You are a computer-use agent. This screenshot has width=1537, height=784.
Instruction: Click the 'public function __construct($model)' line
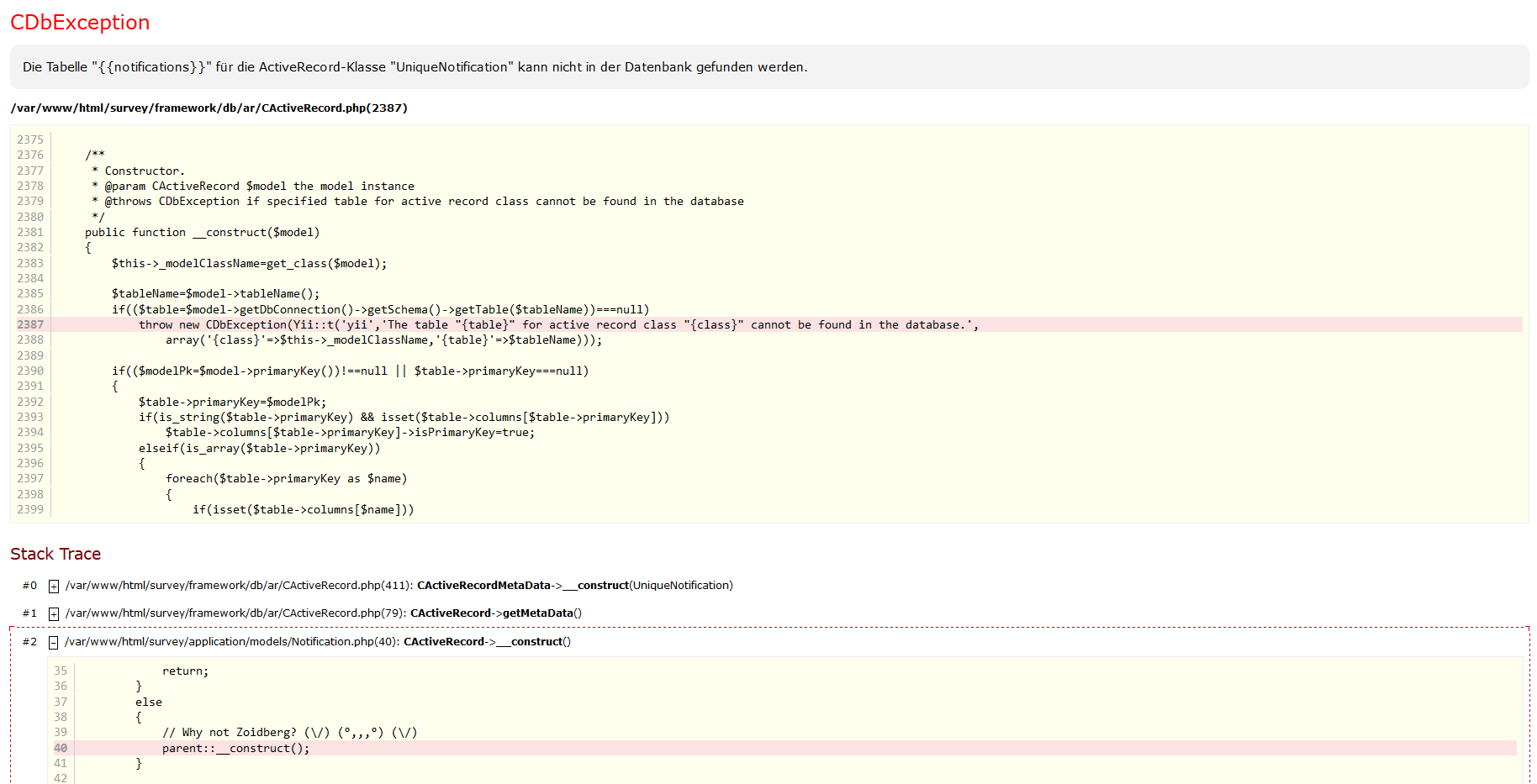click(202, 233)
